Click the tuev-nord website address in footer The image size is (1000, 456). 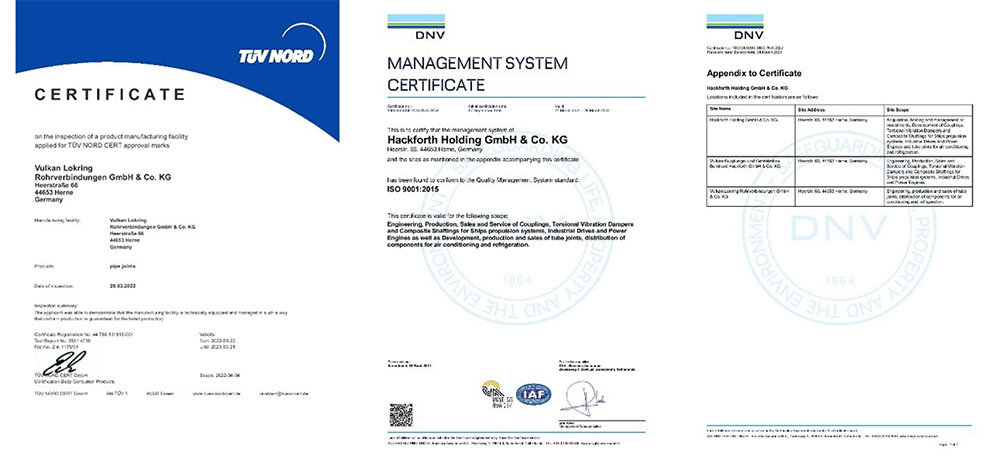[x=219, y=394]
